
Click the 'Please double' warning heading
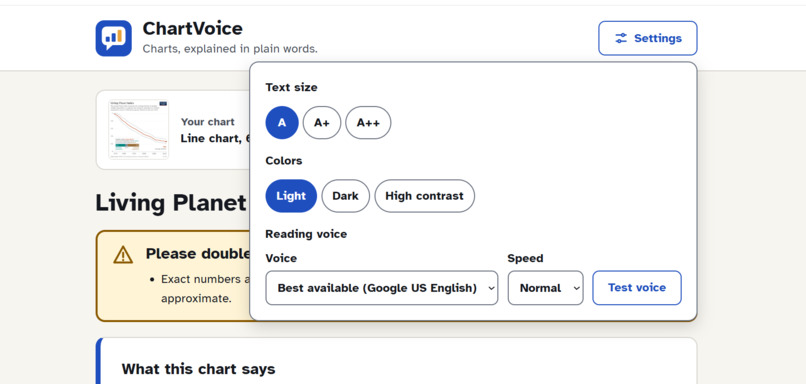pos(198,254)
